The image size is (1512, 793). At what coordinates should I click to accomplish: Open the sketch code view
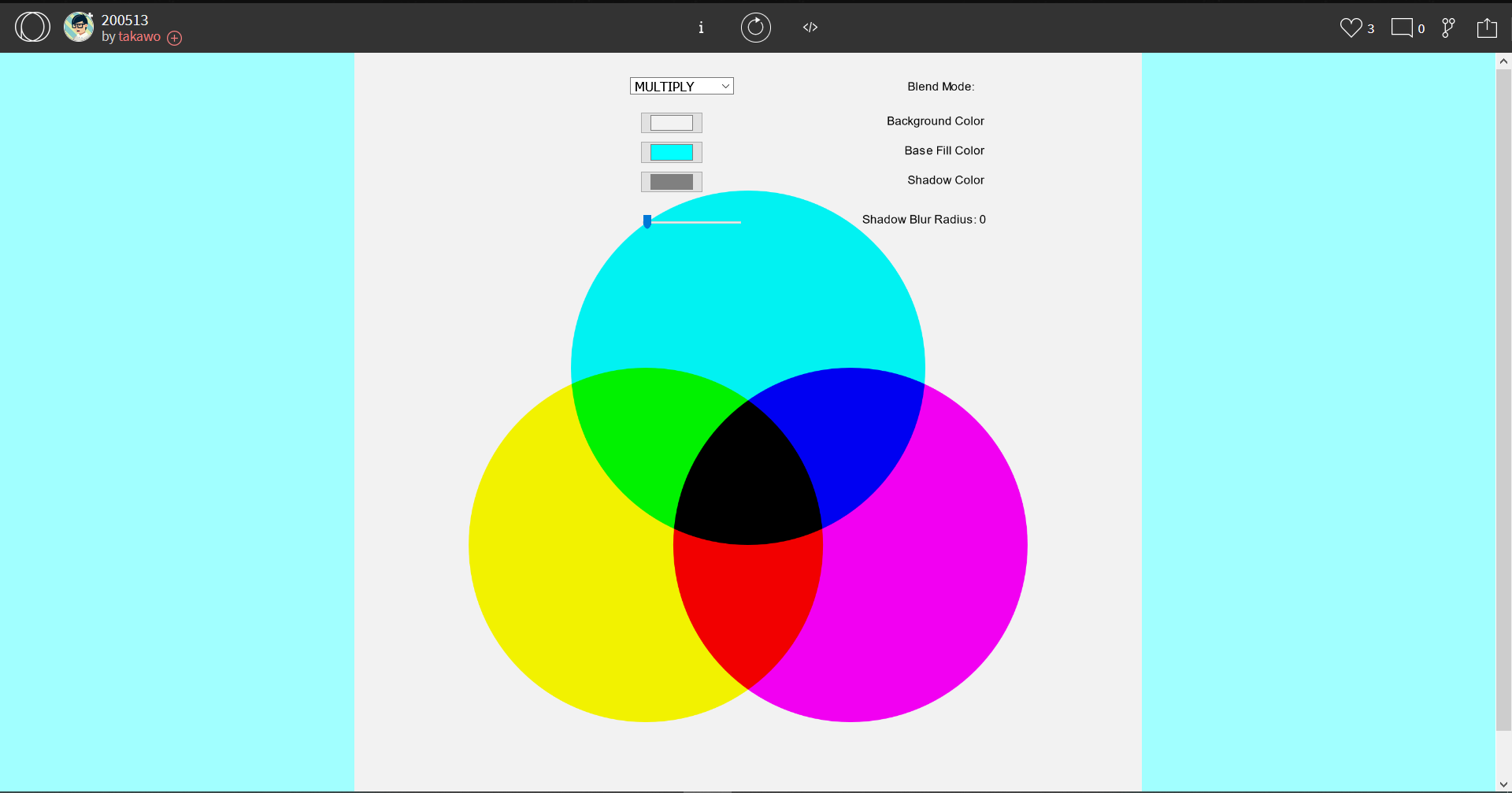pyautogui.click(x=810, y=28)
